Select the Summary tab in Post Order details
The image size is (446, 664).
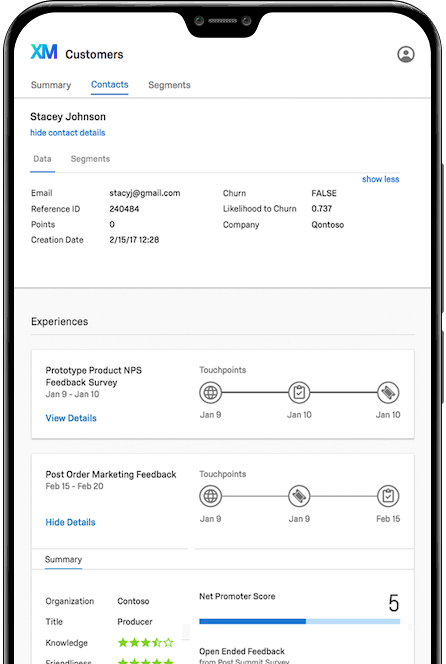63,559
